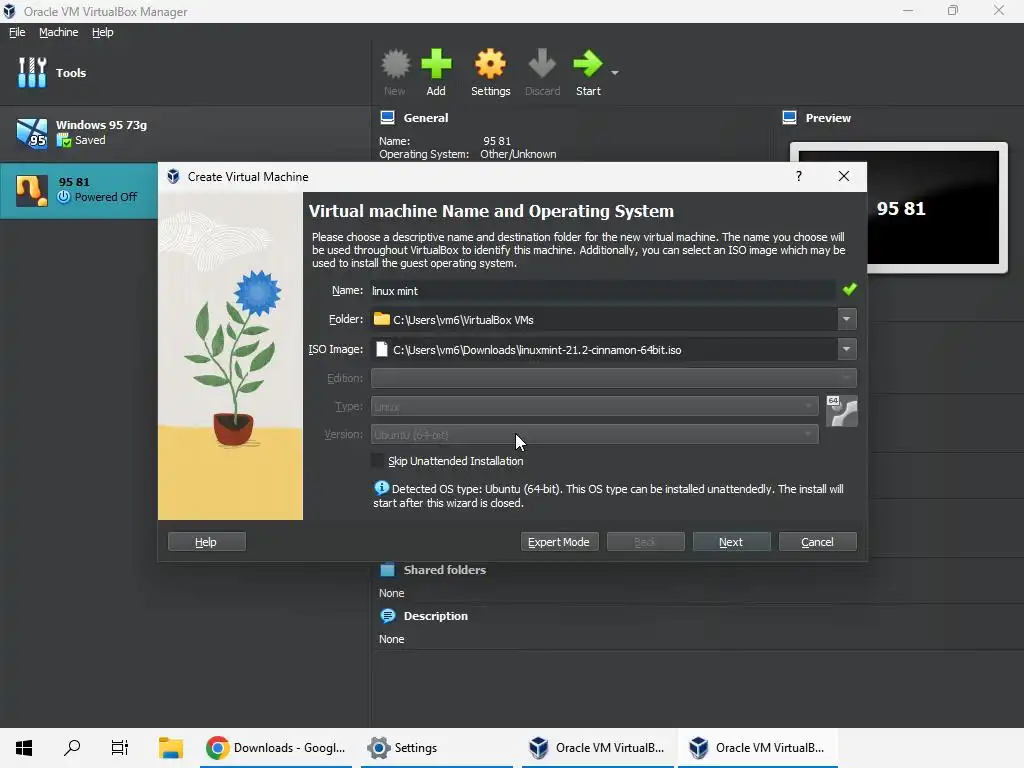Click the Preview section header icon
Screen dimensions: 1024x768
click(x=789, y=118)
